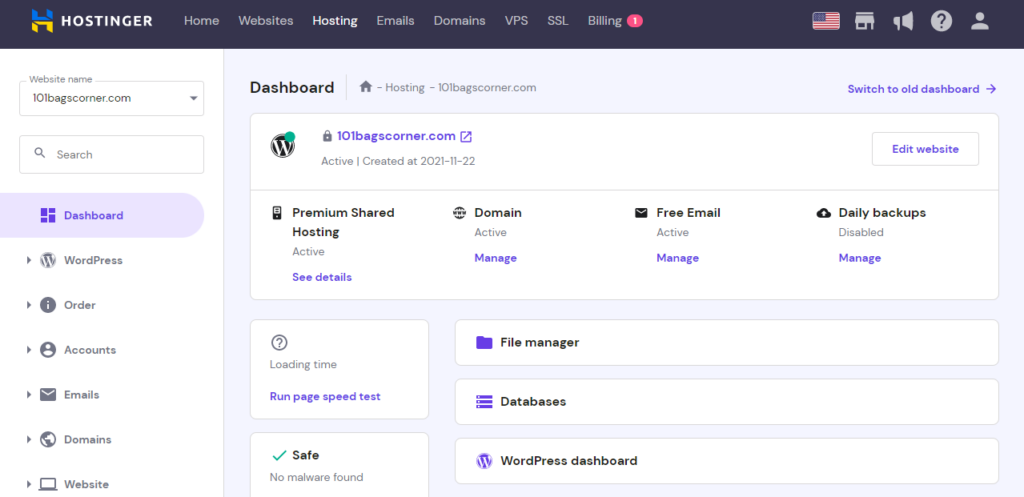Open Billing in top navigation
This screenshot has height=497, width=1024.
coord(605,21)
